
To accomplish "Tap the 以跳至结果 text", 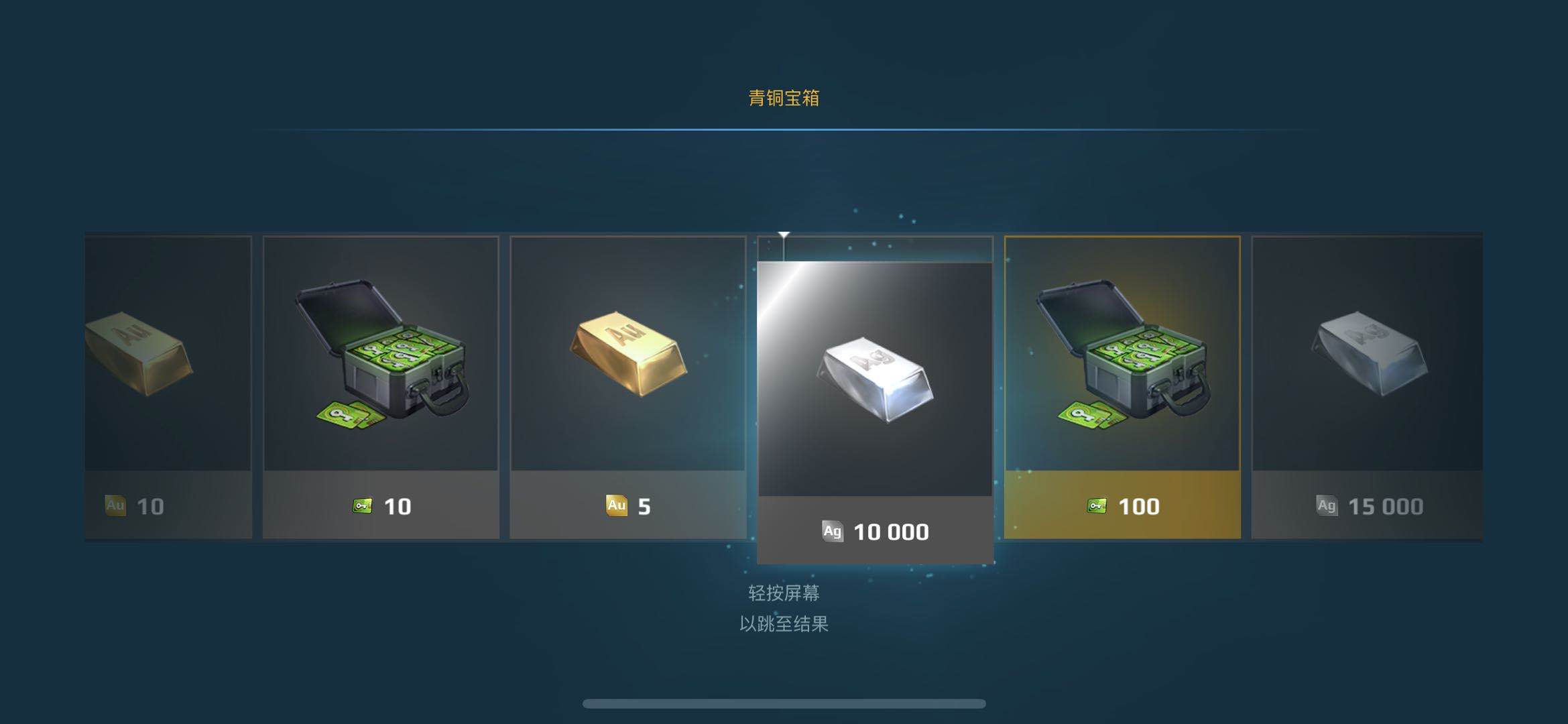I will [784, 623].
